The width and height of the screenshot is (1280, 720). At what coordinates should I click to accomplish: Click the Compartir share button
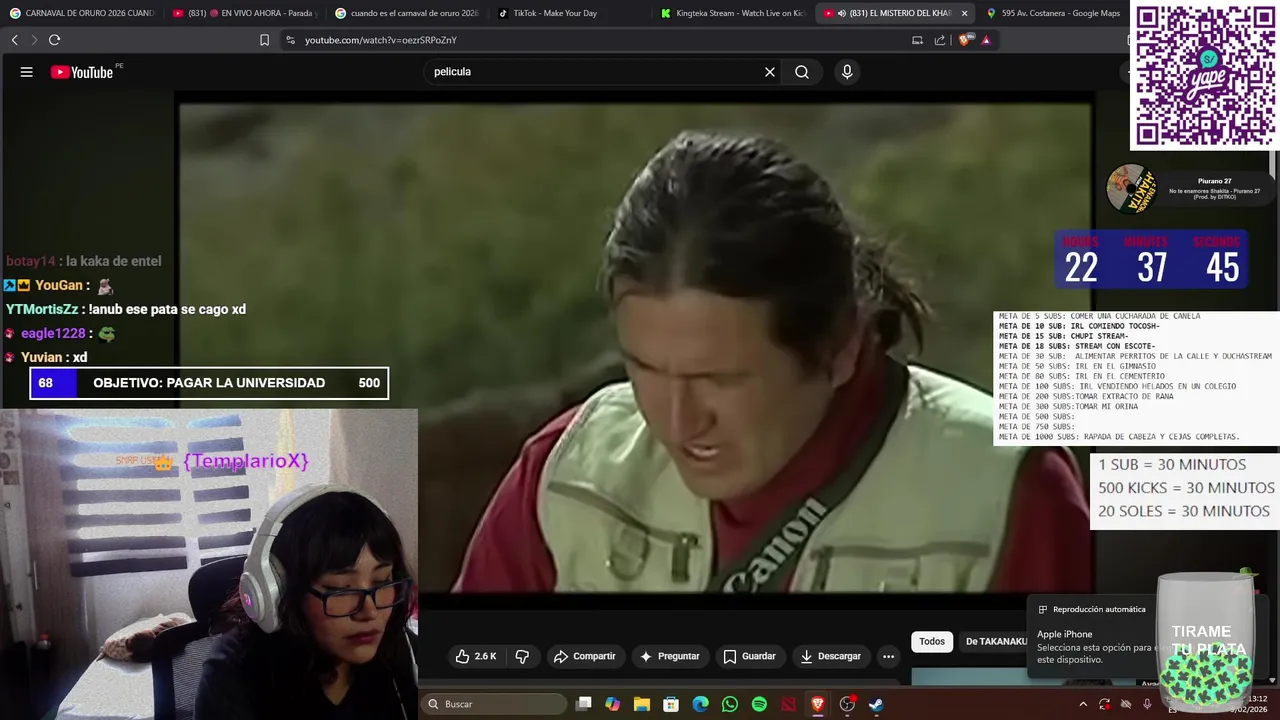click(x=584, y=656)
